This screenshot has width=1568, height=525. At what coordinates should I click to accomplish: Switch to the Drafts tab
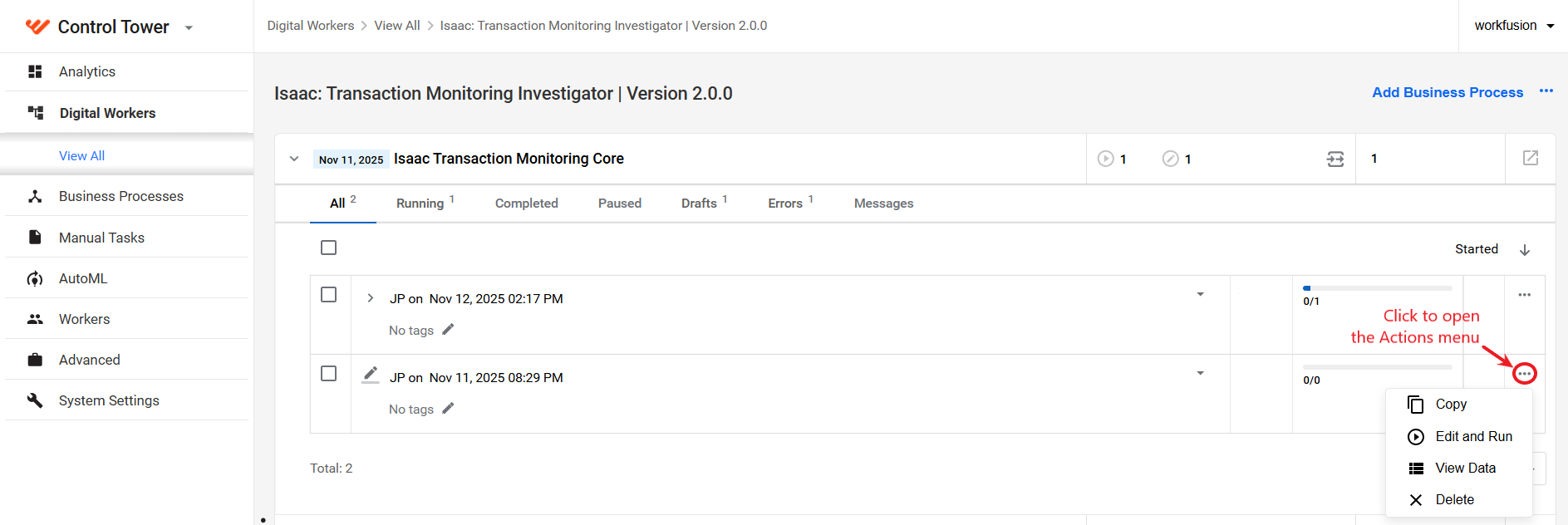(704, 203)
